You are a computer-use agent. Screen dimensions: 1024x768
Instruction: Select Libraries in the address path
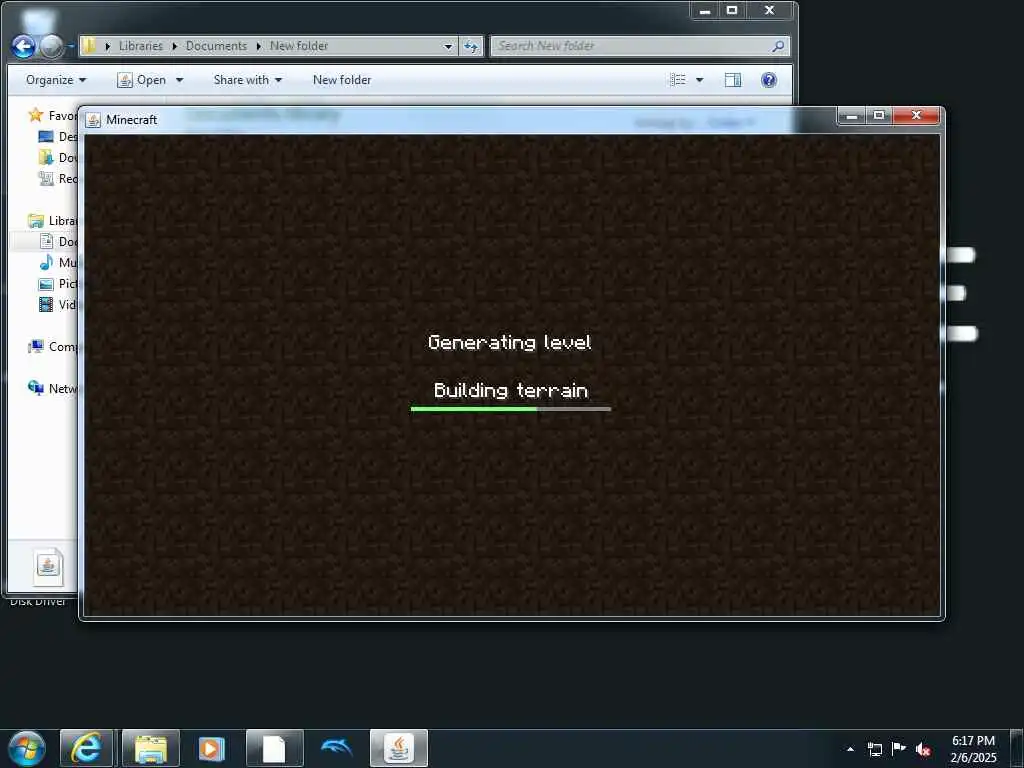[140, 46]
